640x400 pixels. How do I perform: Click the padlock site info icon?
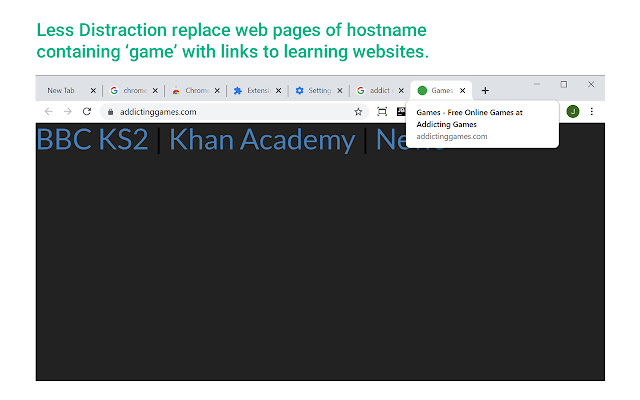pos(110,111)
